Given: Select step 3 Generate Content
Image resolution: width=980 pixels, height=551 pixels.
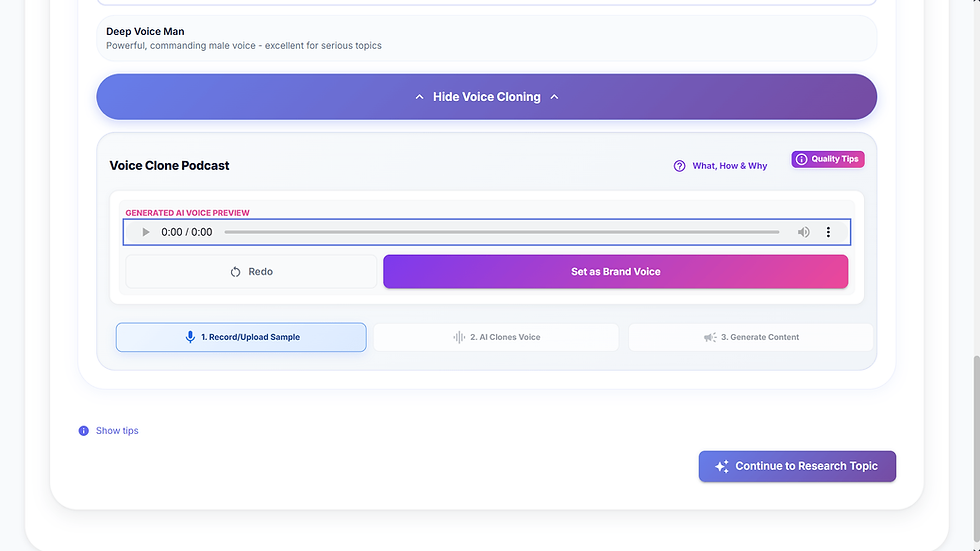Looking at the screenshot, I should [751, 337].
